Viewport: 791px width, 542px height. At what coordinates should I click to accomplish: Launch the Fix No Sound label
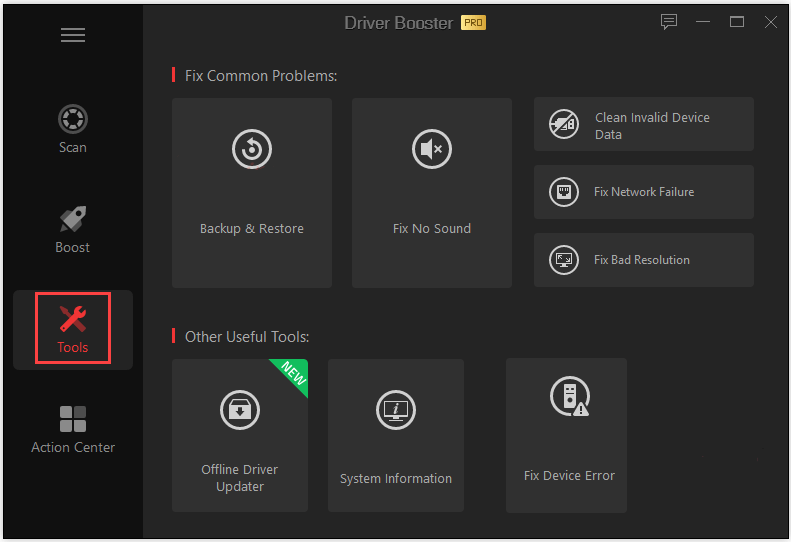432,229
